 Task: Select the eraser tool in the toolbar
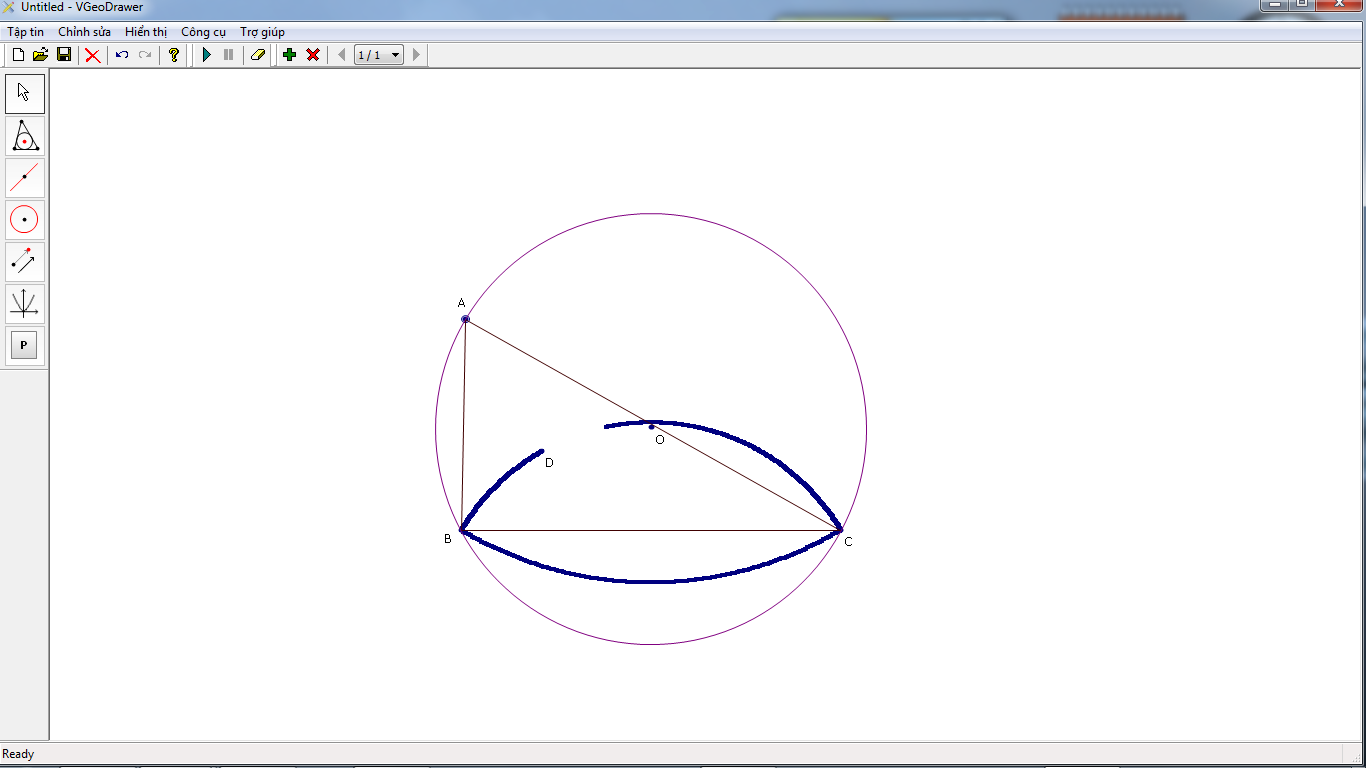pyautogui.click(x=258, y=55)
